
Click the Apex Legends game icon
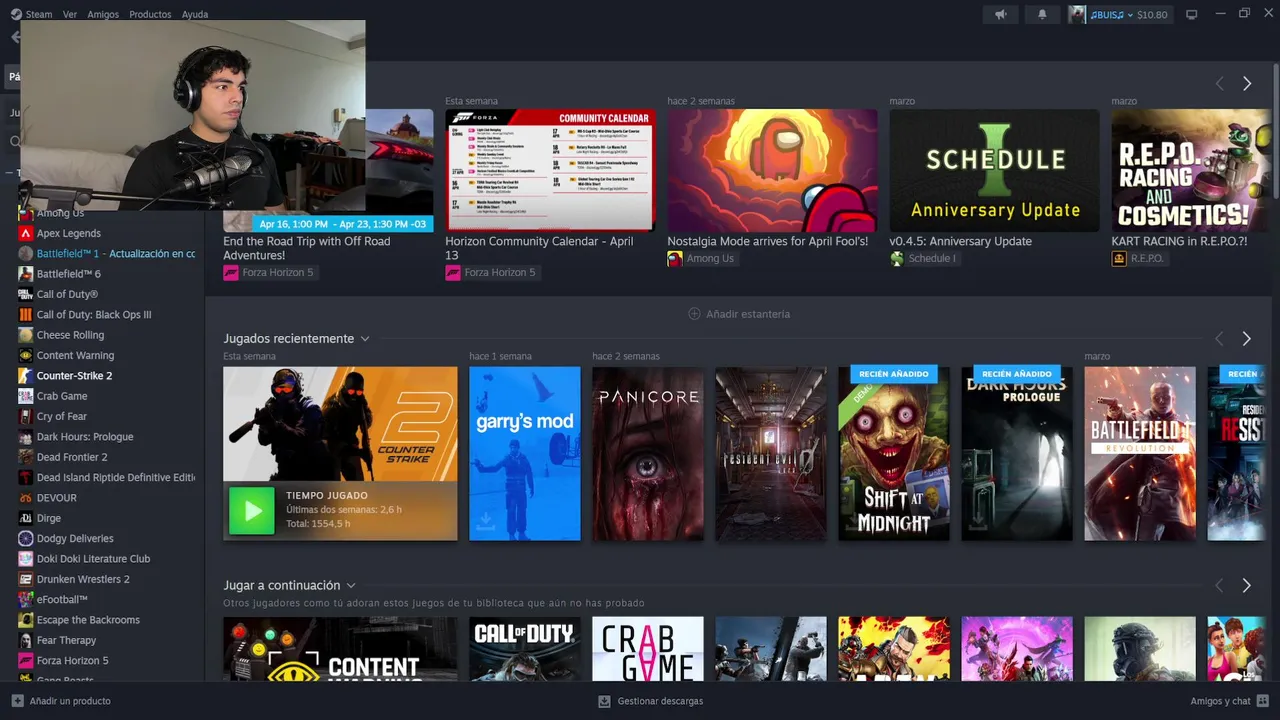pyautogui.click(x=26, y=233)
